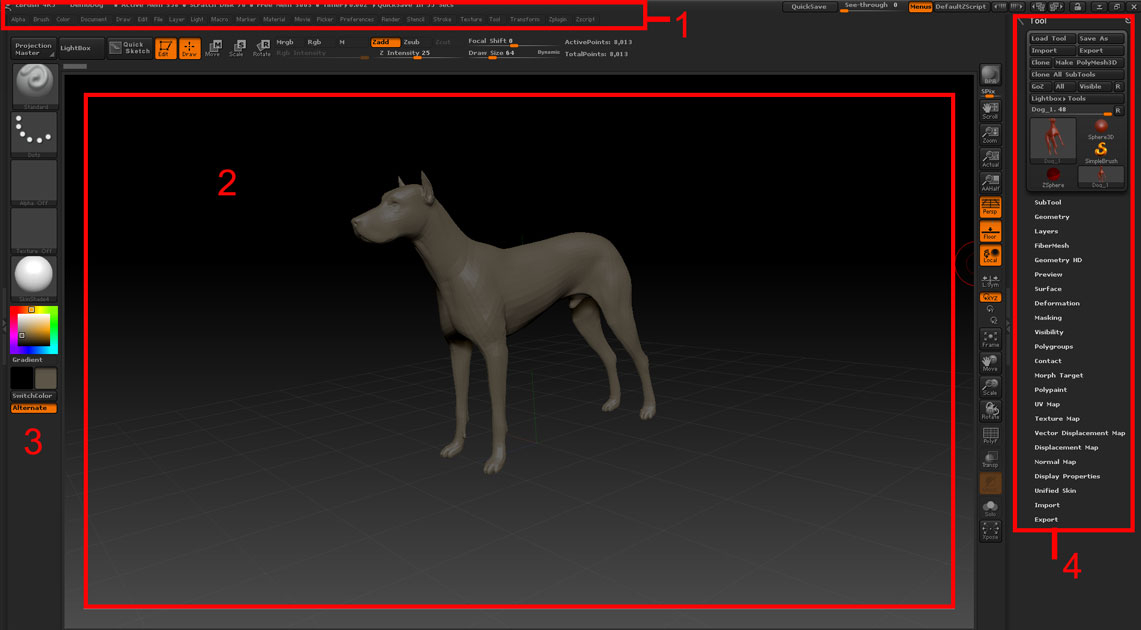Activate the Edit mode icon
This screenshot has height=630, width=1141.
click(x=165, y=49)
